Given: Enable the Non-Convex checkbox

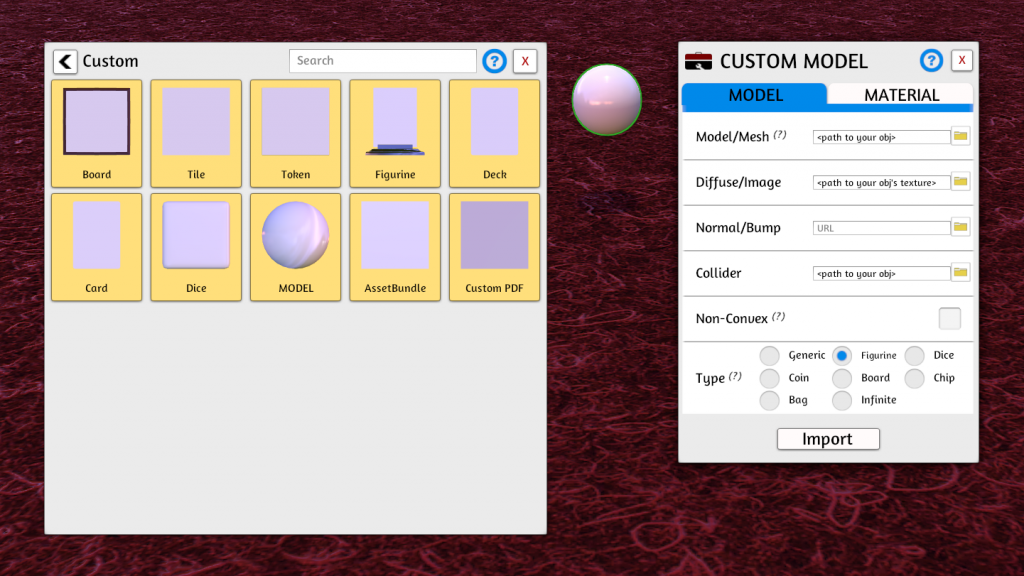Looking at the screenshot, I should click(x=949, y=319).
